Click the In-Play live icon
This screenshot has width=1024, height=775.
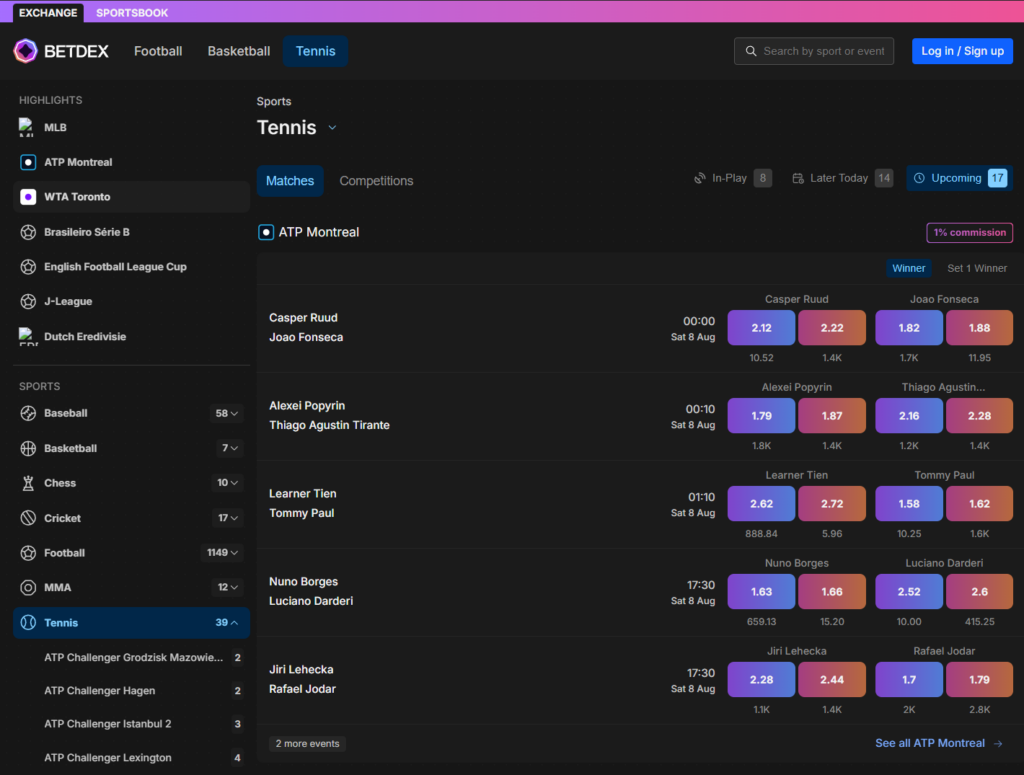699,178
